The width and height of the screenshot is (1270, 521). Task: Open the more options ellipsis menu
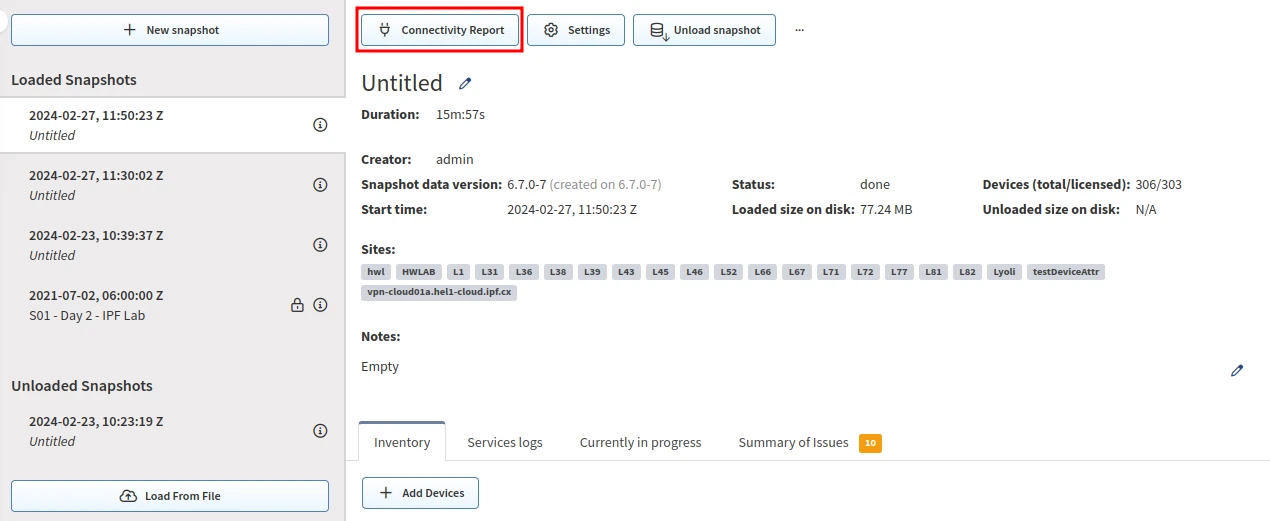[x=799, y=30]
